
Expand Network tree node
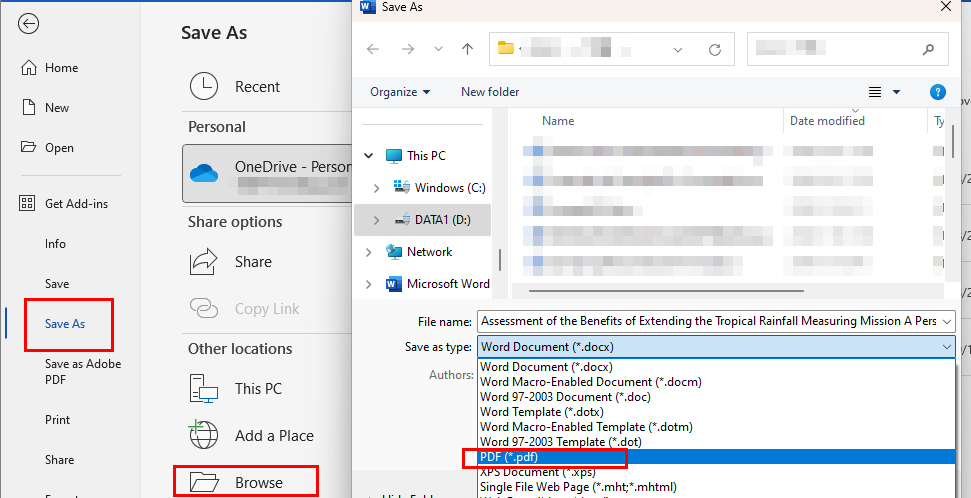pyautogui.click(x=369, y=252)
